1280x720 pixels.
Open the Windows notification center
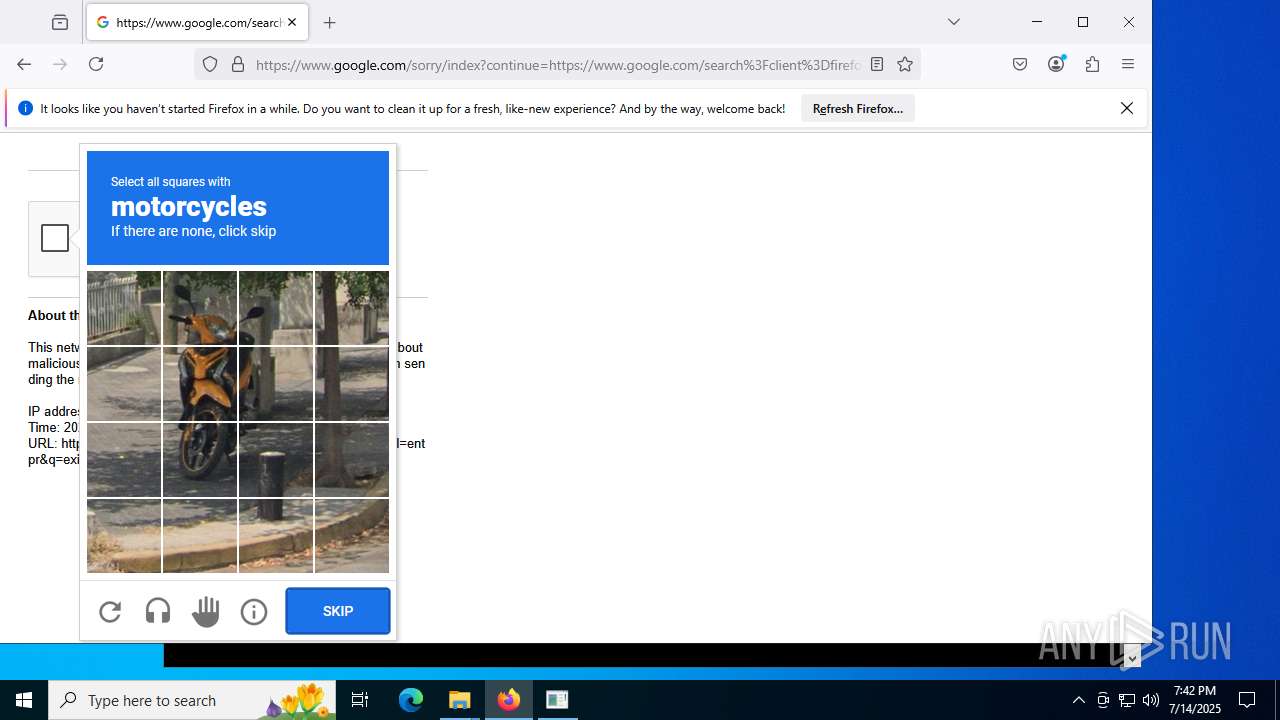pos(1247,700)
